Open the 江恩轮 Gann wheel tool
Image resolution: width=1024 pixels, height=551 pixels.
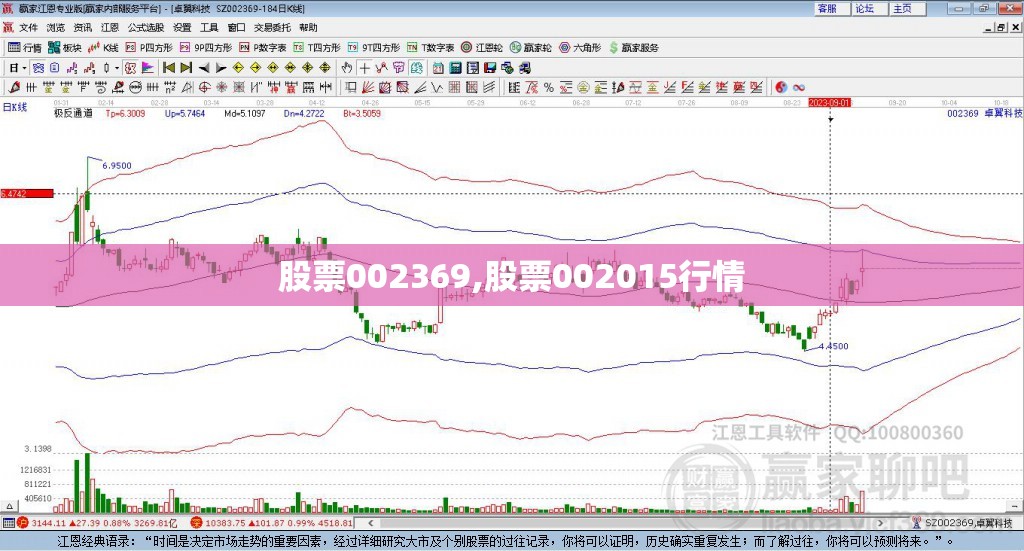(x=482, y=48)
